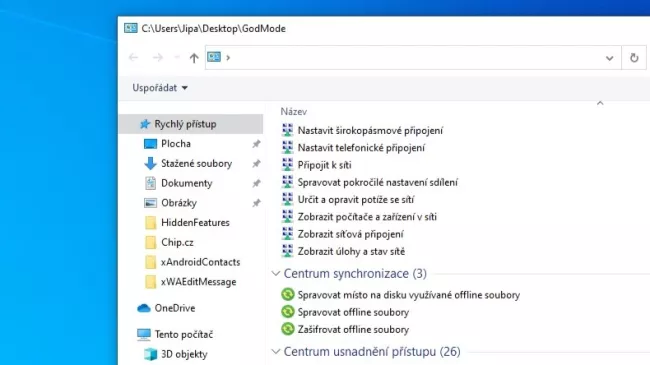Refresh the GodMode folder view
Screen dimensions: 650x365
pyautogui.click(x=634, y=58)
